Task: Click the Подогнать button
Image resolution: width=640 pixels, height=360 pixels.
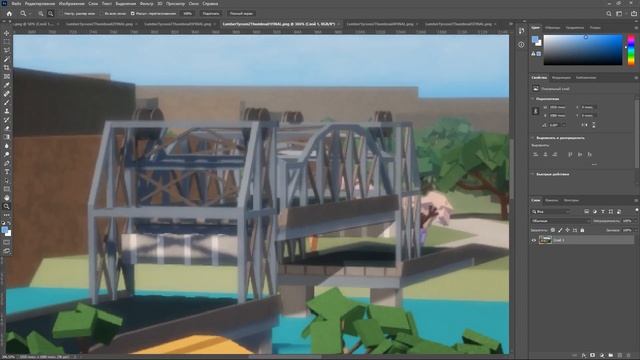Action: pyautogui.click(x=211, y=13)
